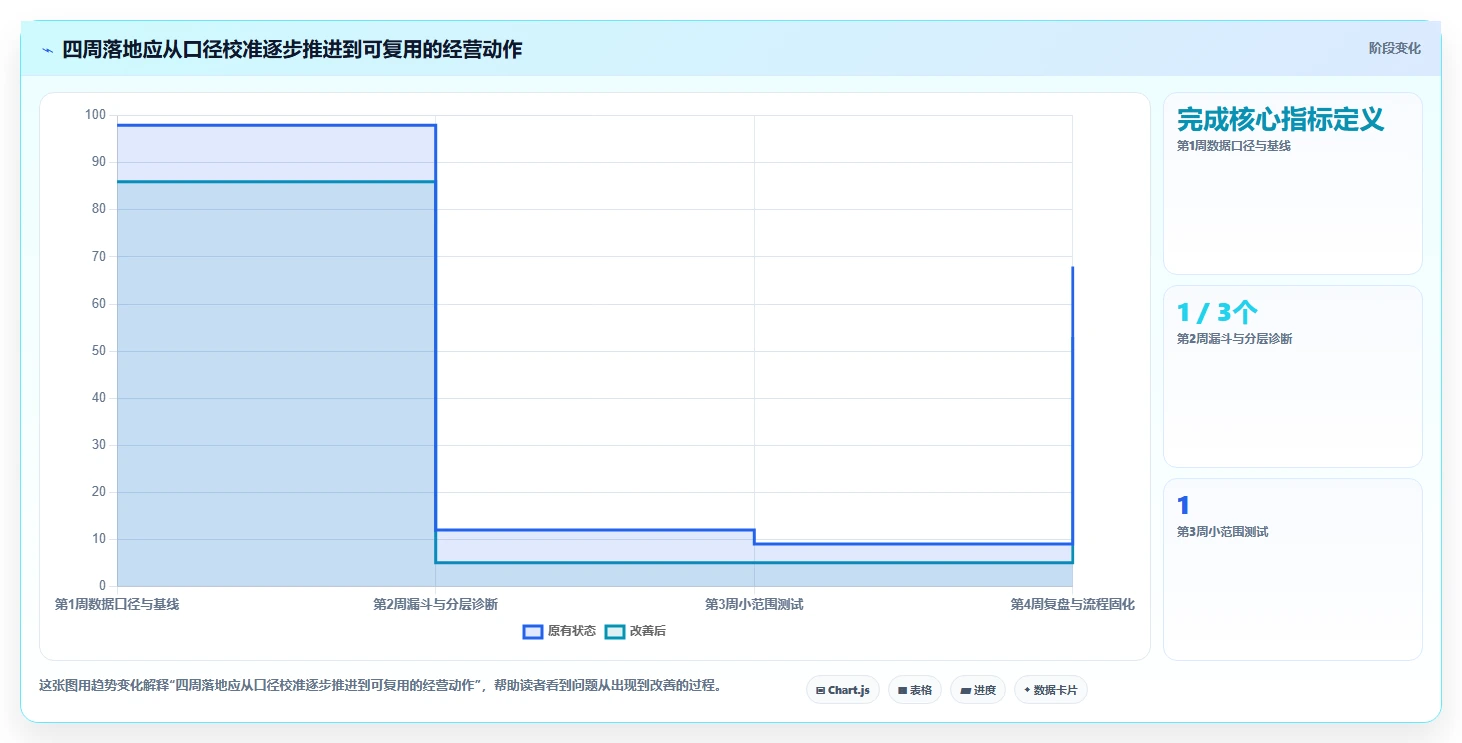Viewport: 1462px width, 743px height.
Task: Click the x-axis label 第3周小范围测试
Action: click(754, 605)
